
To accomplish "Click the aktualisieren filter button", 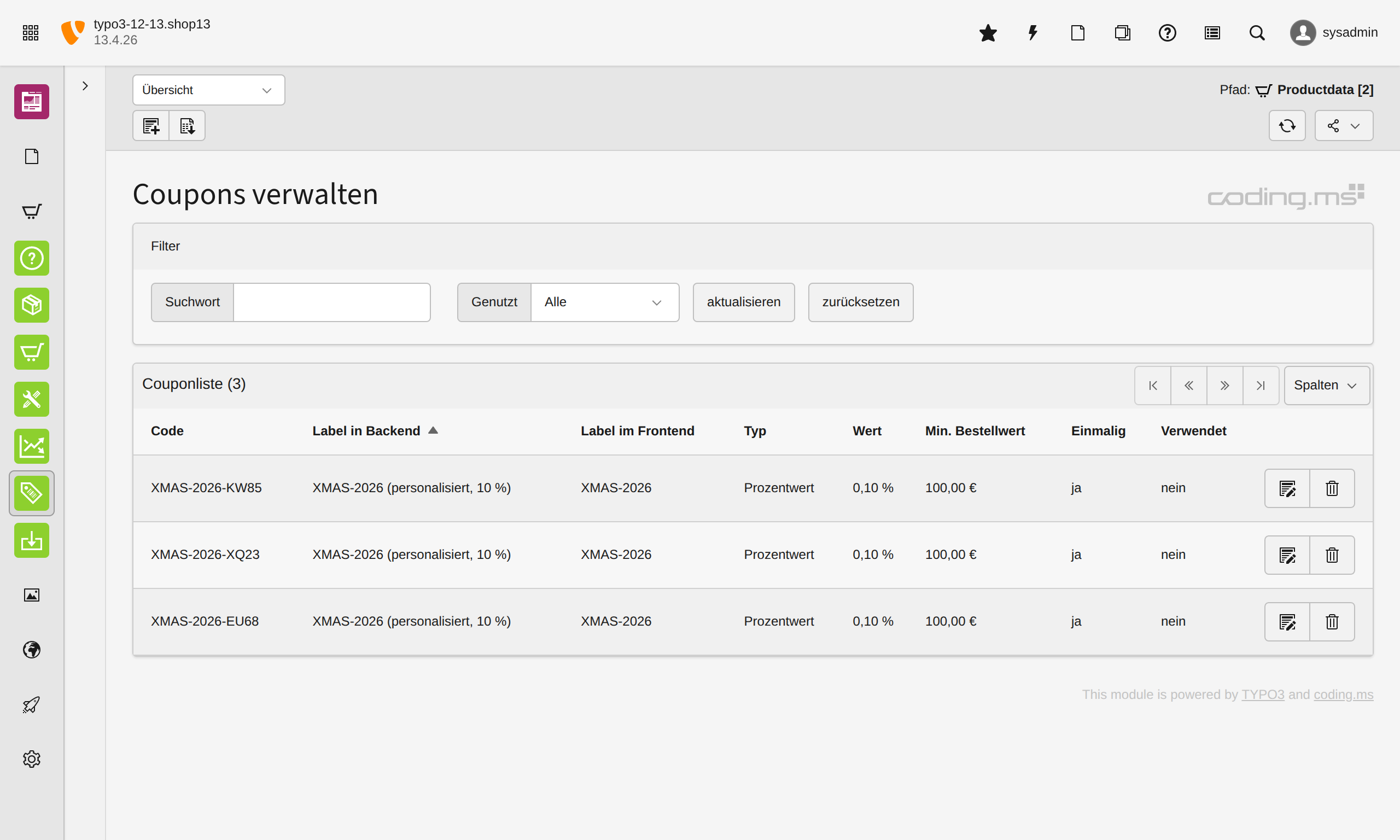I will (x=743, y=302).
